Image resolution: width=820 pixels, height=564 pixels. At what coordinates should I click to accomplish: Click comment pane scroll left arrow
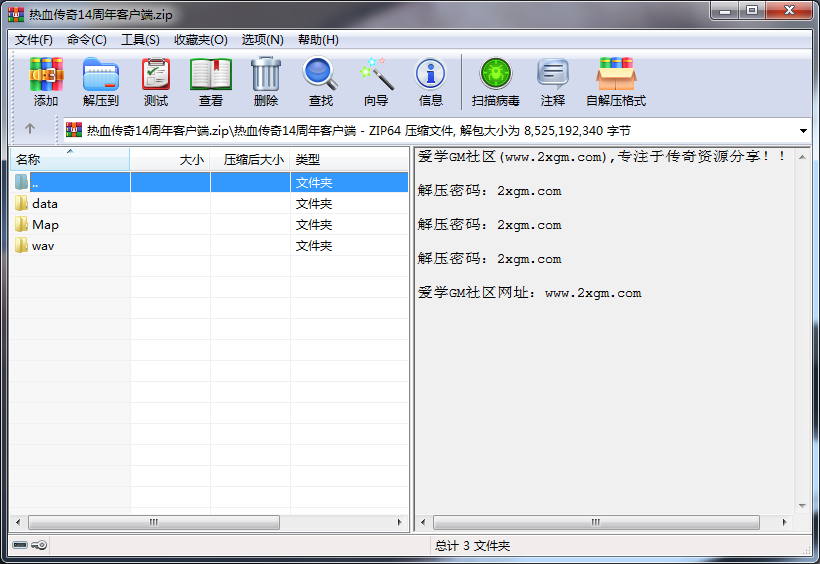click(x=423, y=522)
